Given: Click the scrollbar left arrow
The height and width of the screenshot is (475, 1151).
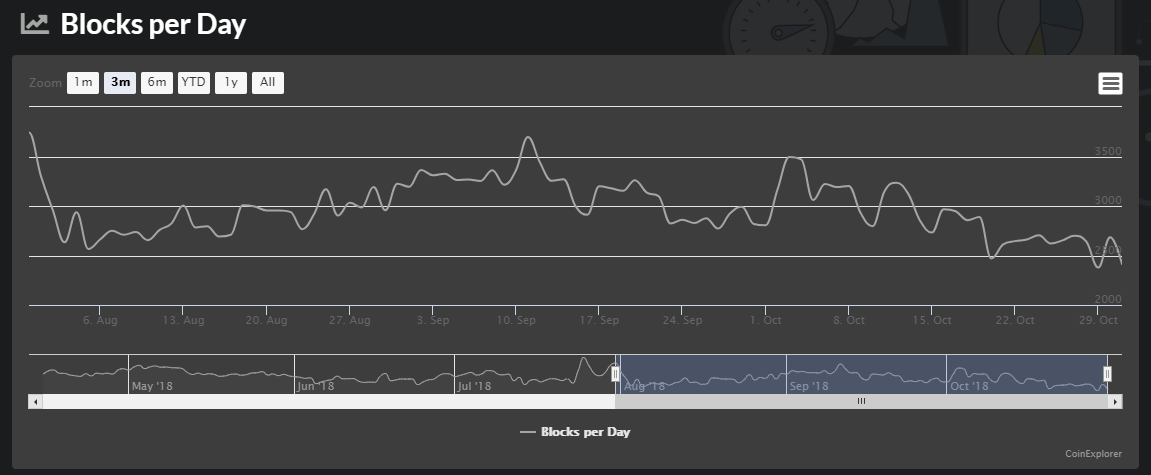Looking at the screenshot, I should click(x=35, y=402).
